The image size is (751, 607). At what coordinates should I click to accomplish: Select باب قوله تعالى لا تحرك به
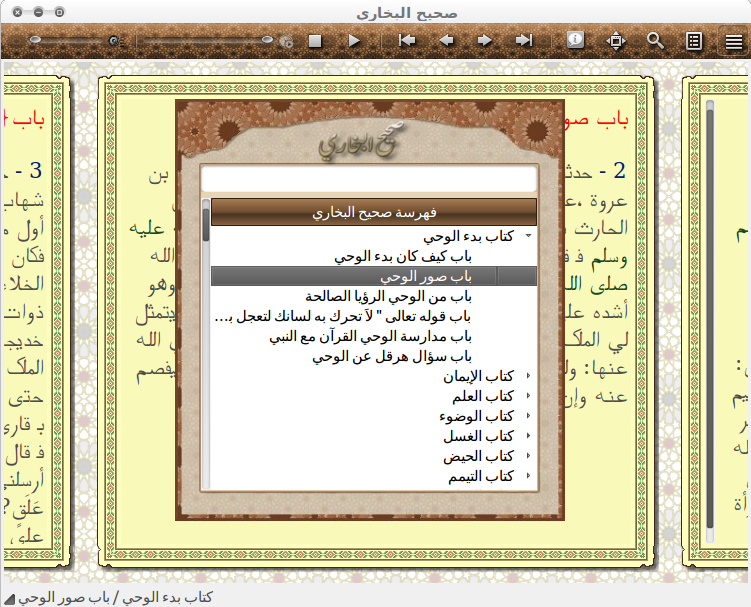point(343,317)
